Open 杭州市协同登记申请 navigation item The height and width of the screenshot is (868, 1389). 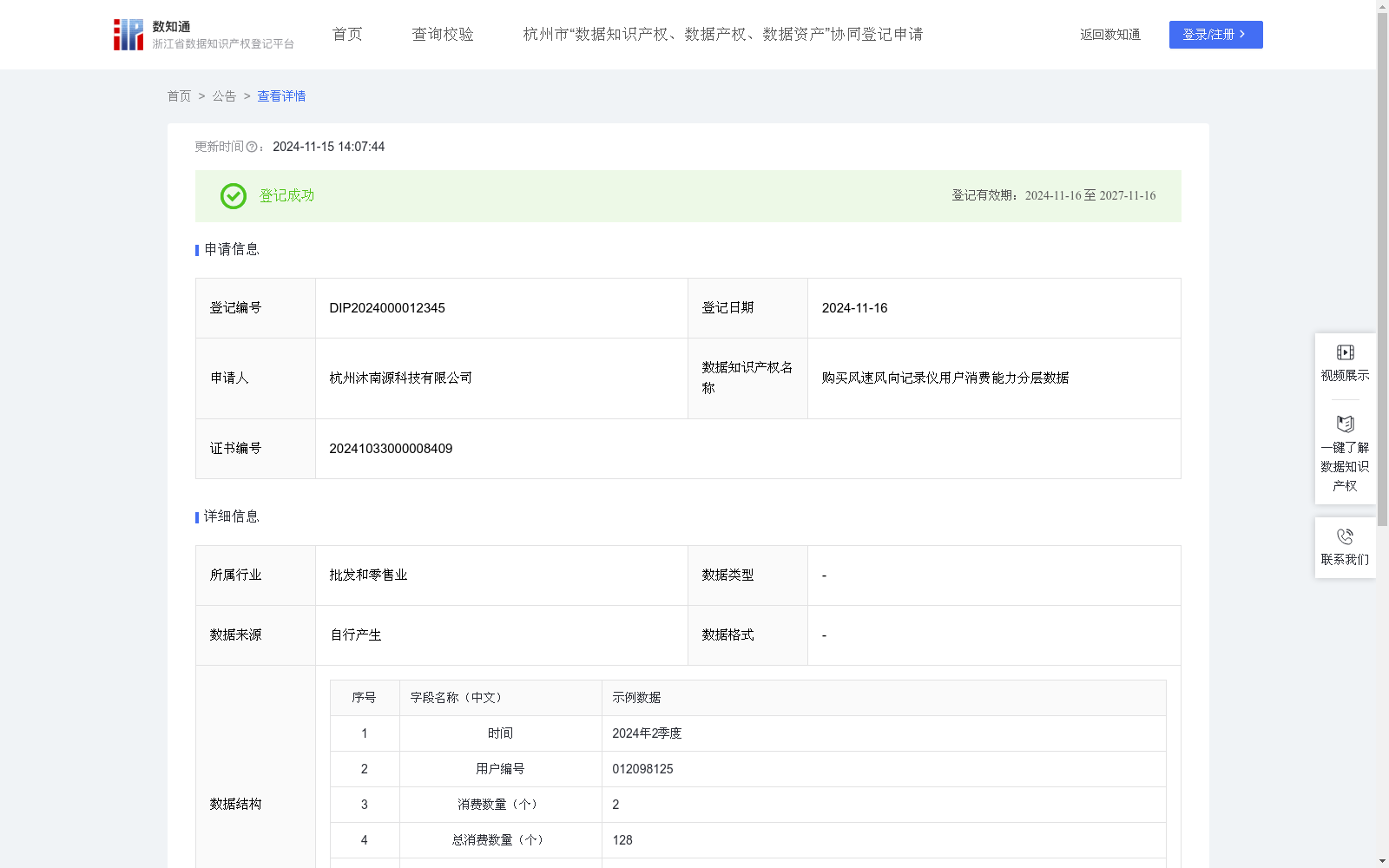723,35
